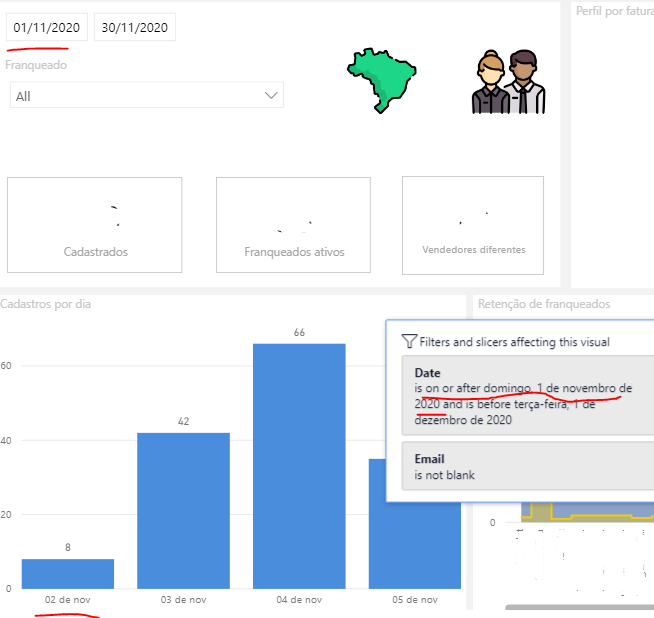Select the Cadastrados card
654x618 pixels.
pos(95,225)
